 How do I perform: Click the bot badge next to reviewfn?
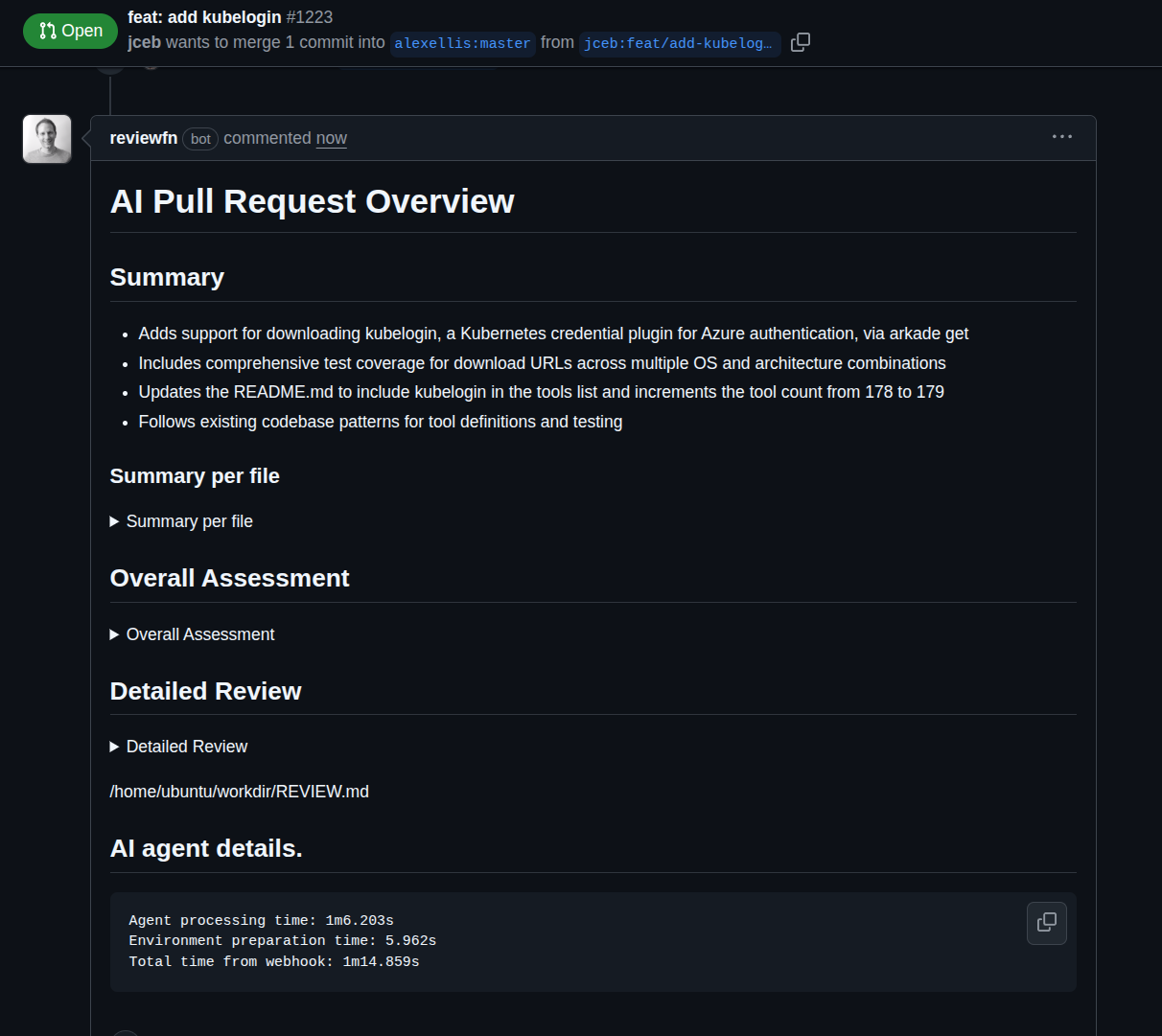click(200, 138)
